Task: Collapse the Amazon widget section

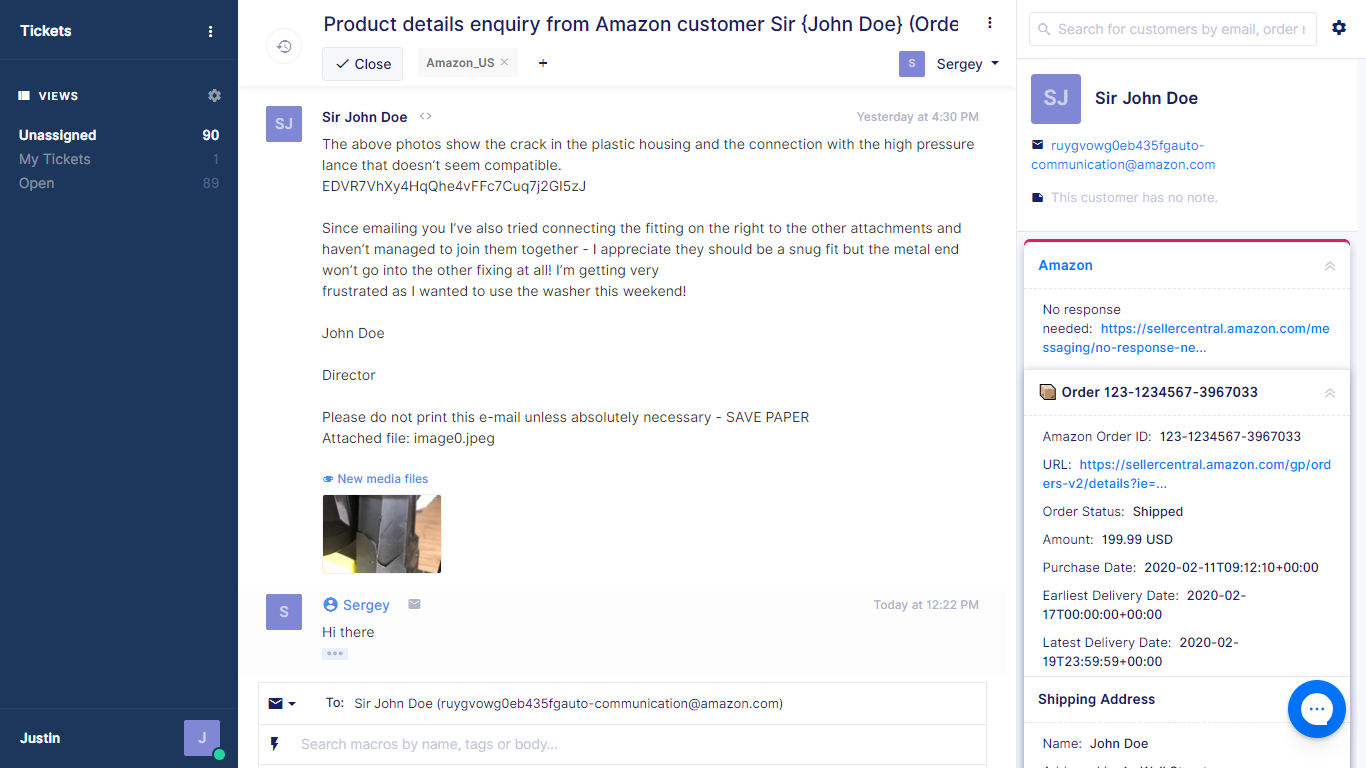Action: click(x=1330, y=266)
